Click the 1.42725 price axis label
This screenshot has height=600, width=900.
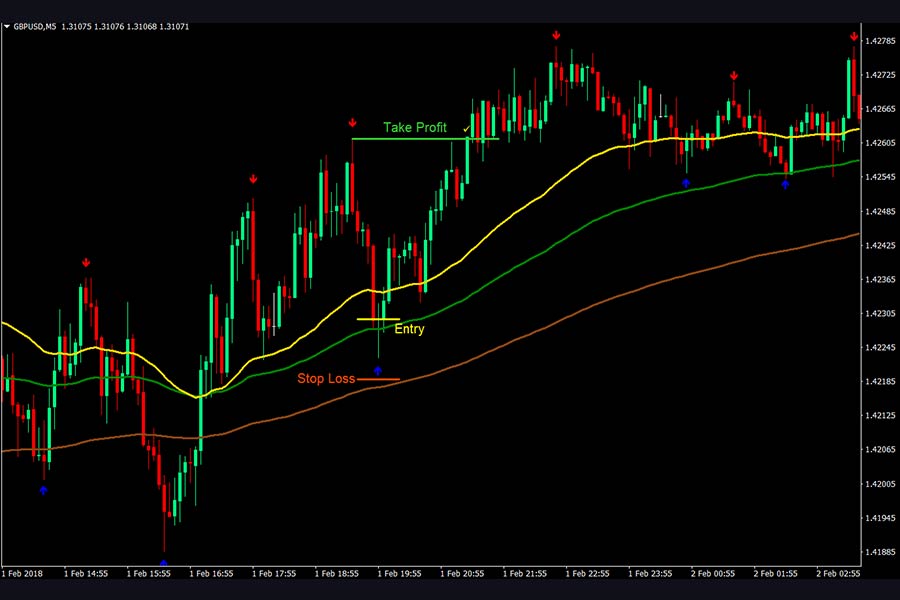880,75
